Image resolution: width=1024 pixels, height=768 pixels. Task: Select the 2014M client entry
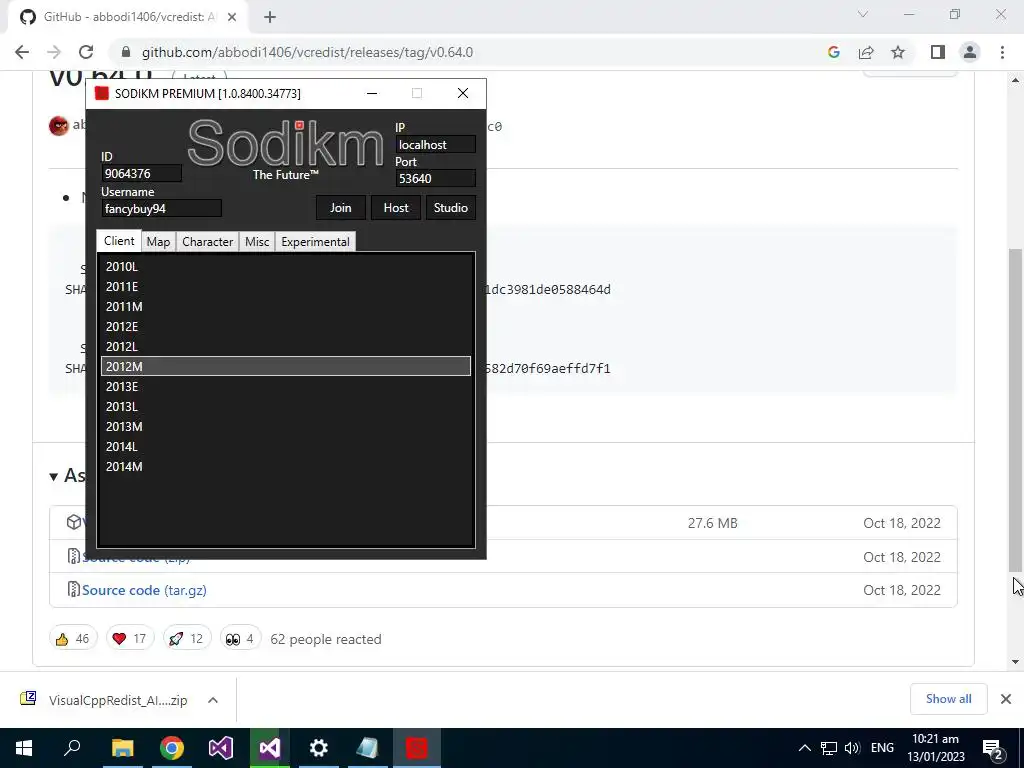tap(286, 466)
